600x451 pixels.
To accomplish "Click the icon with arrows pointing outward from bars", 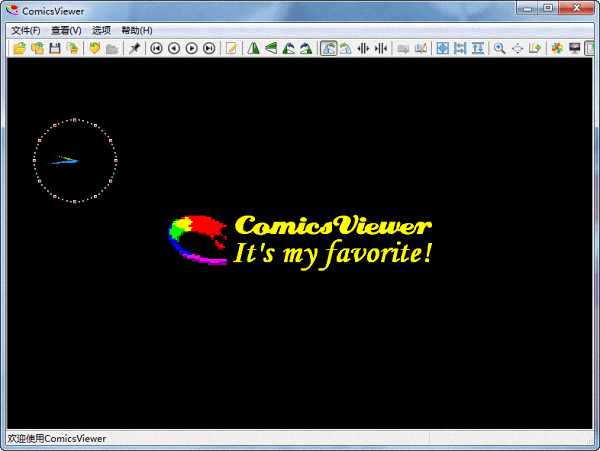I will [363, 48].
